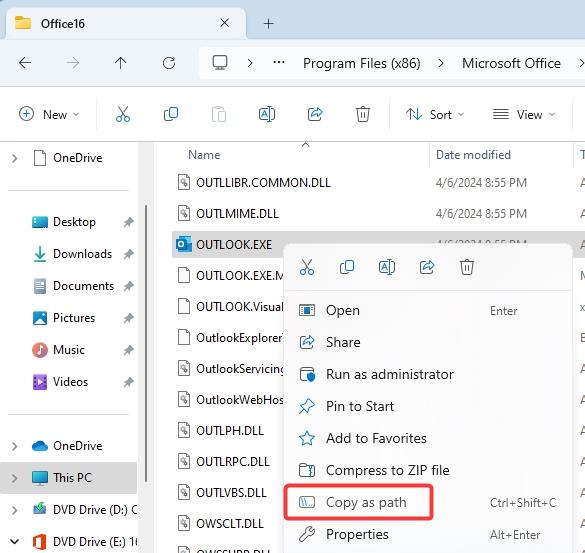Select file OUTLRPC.DLL
Viewport: 585px width, 553px height.
pyautogui.click(x=233, y=462)
